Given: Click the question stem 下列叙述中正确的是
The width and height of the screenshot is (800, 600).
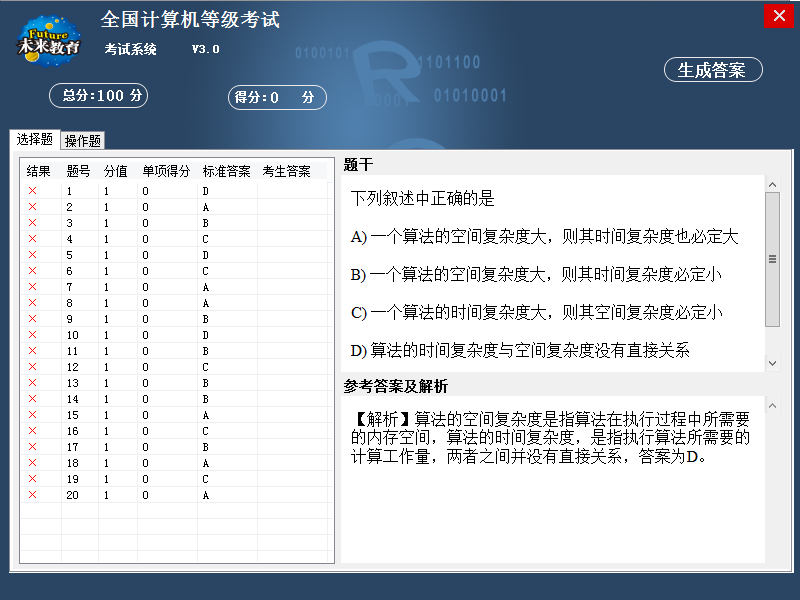Looking at the screenshot, I should point(422,198).
